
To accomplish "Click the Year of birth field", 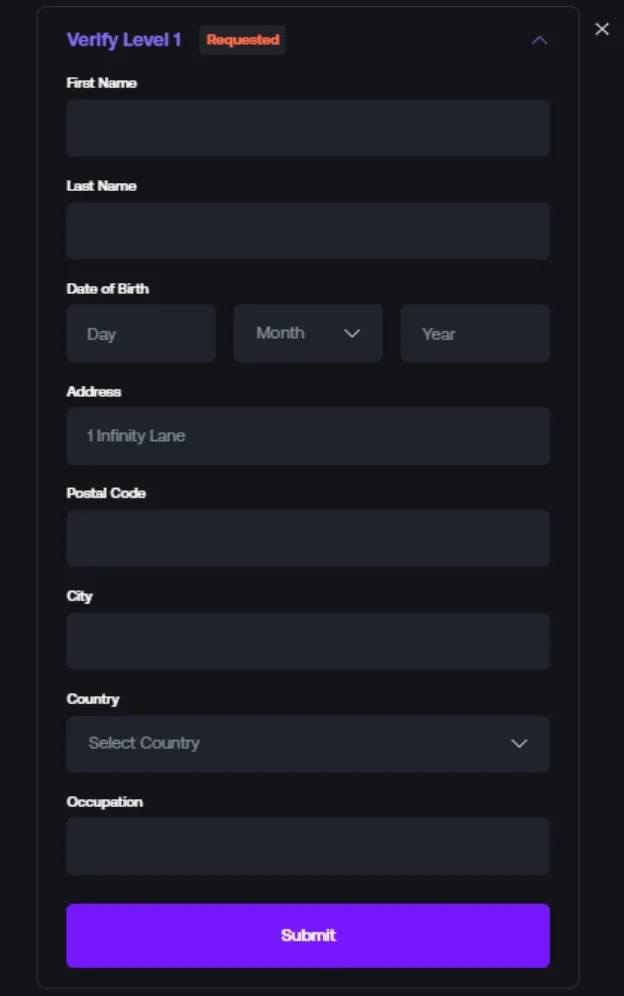I will [475, 334].
